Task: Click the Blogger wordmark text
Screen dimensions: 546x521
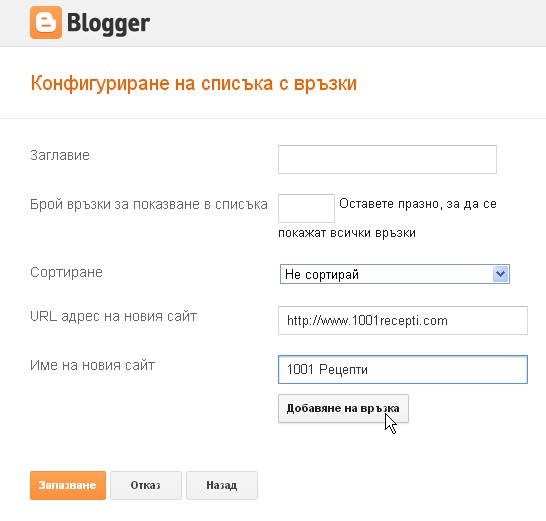Action: tap(108, 24)
